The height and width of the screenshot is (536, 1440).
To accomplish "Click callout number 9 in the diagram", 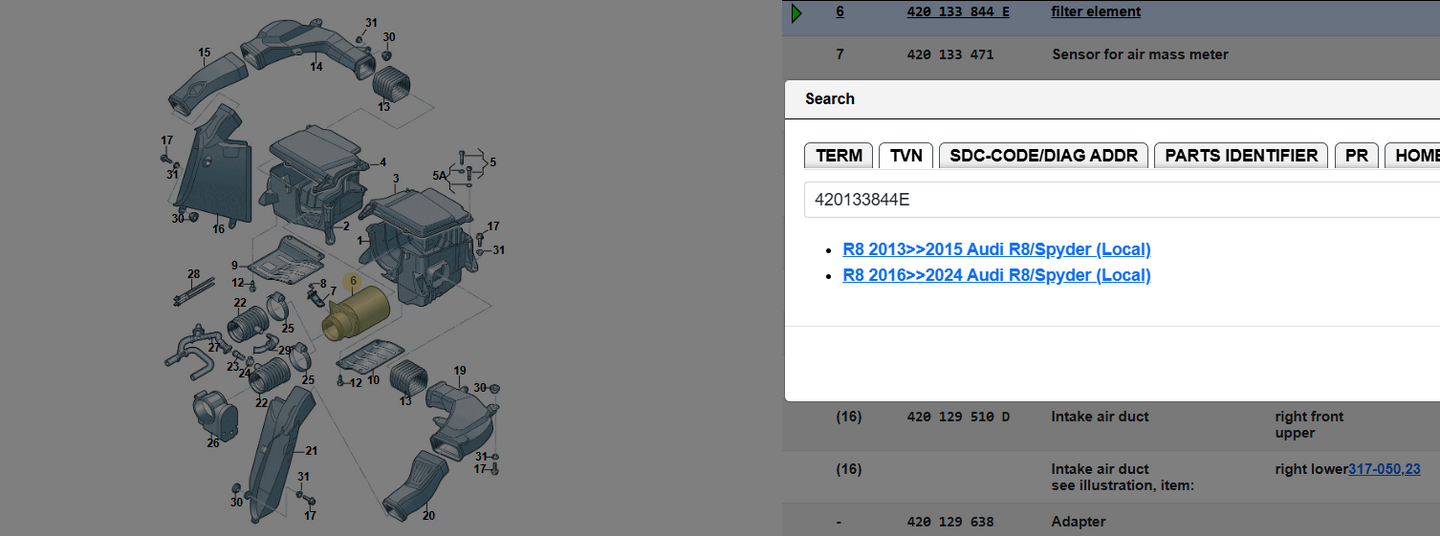I will 235,265.
